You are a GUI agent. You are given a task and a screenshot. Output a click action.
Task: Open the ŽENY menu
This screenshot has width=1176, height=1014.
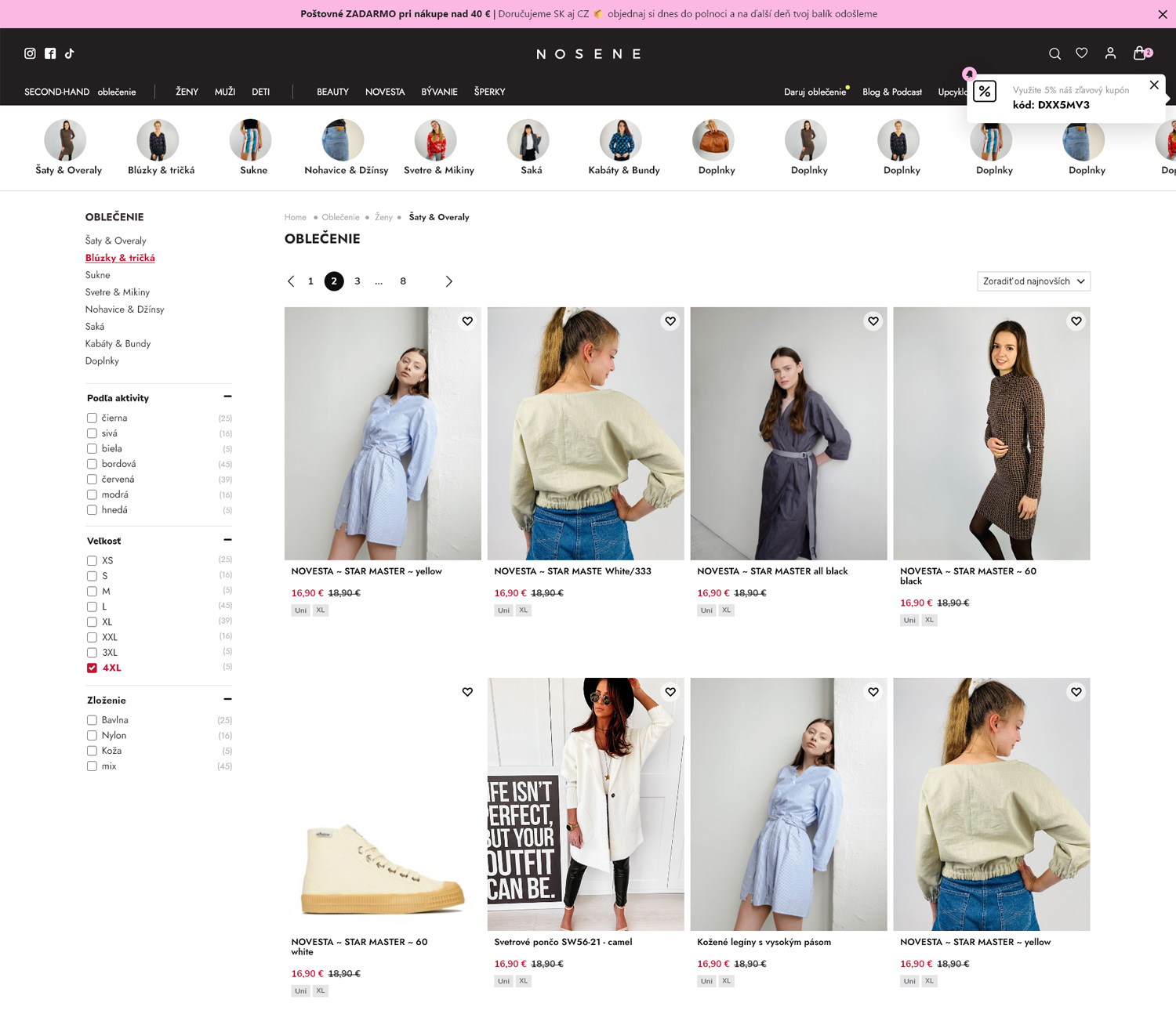point(187,92)
